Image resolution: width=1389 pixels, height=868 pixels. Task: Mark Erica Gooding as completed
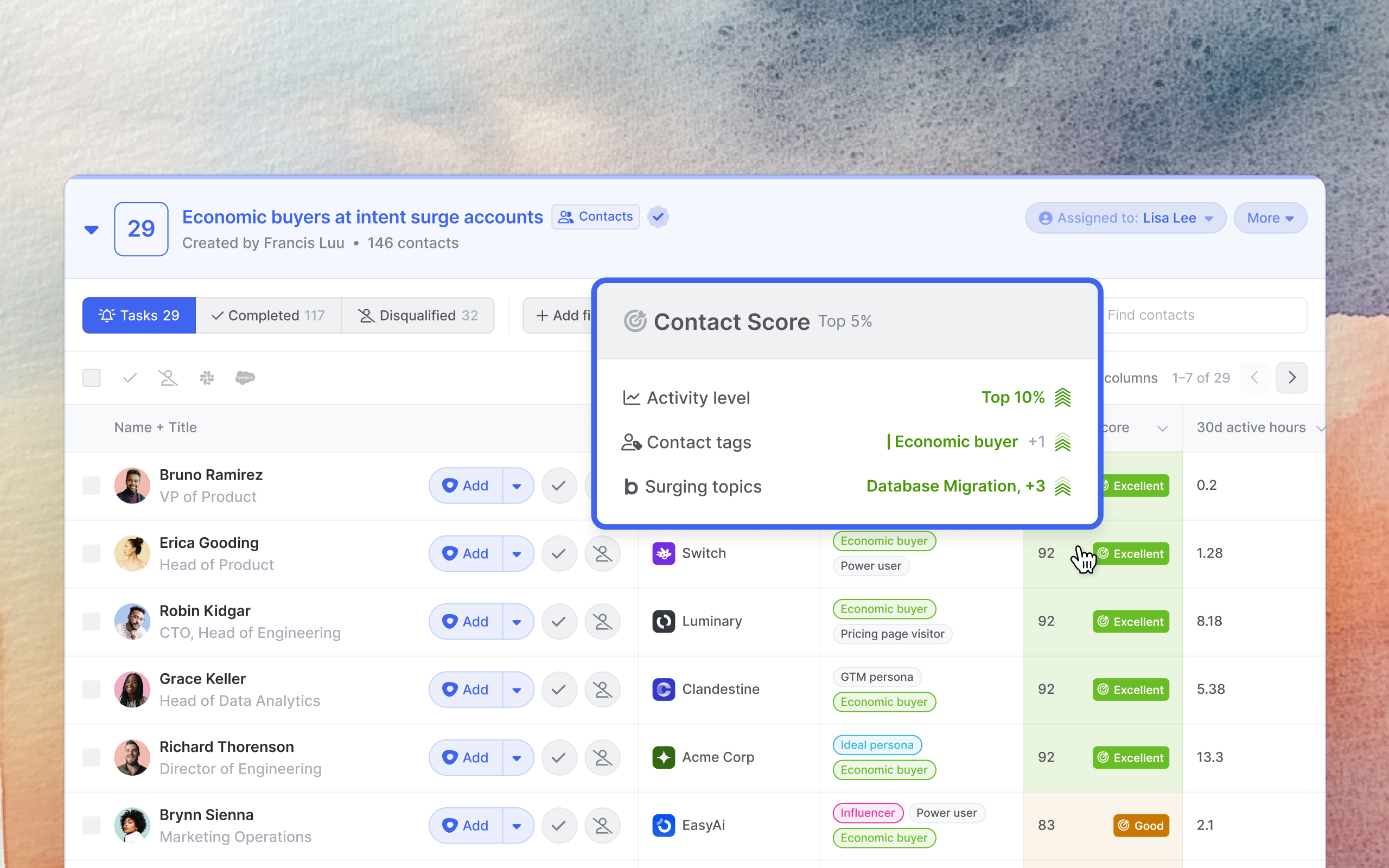(558, 553)
